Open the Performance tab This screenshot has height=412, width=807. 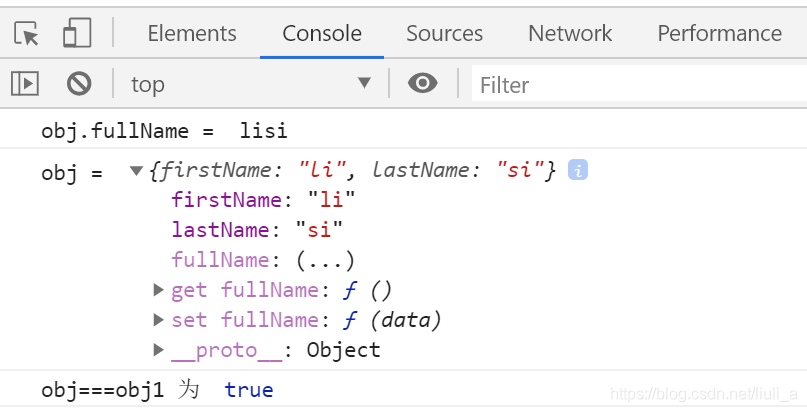click(720, 33)
